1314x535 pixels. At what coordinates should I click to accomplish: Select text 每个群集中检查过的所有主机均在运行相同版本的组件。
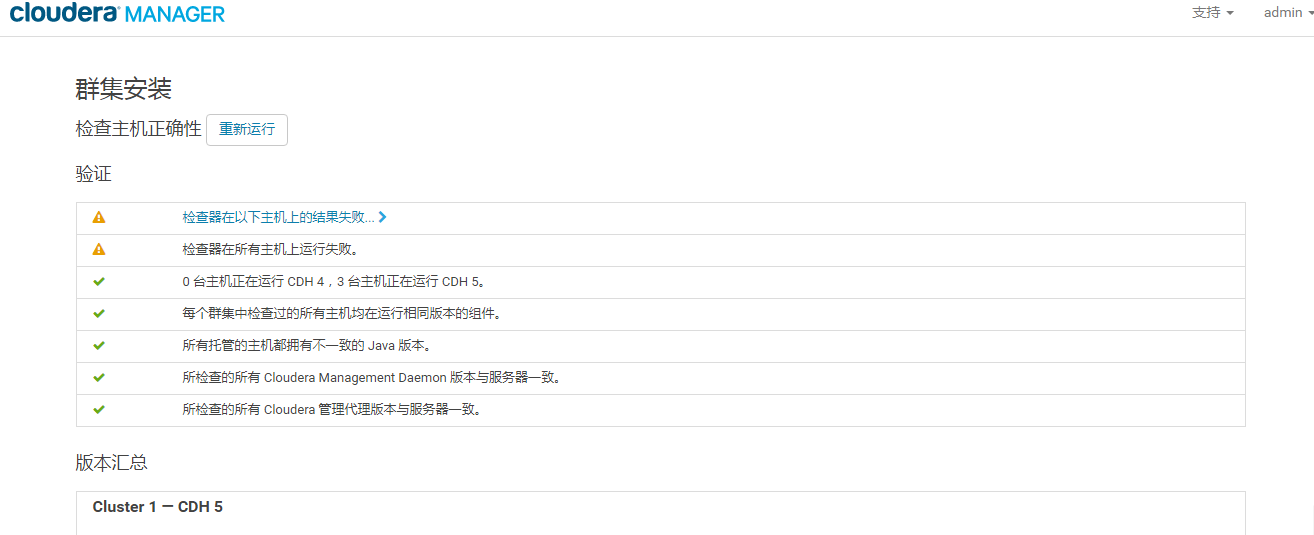pos(342,313)
